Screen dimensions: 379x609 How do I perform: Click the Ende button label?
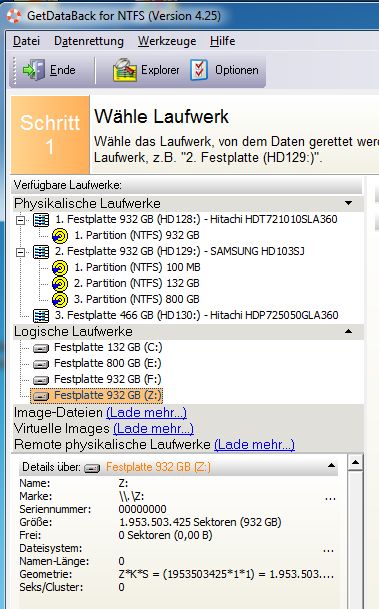coord(63,70)
